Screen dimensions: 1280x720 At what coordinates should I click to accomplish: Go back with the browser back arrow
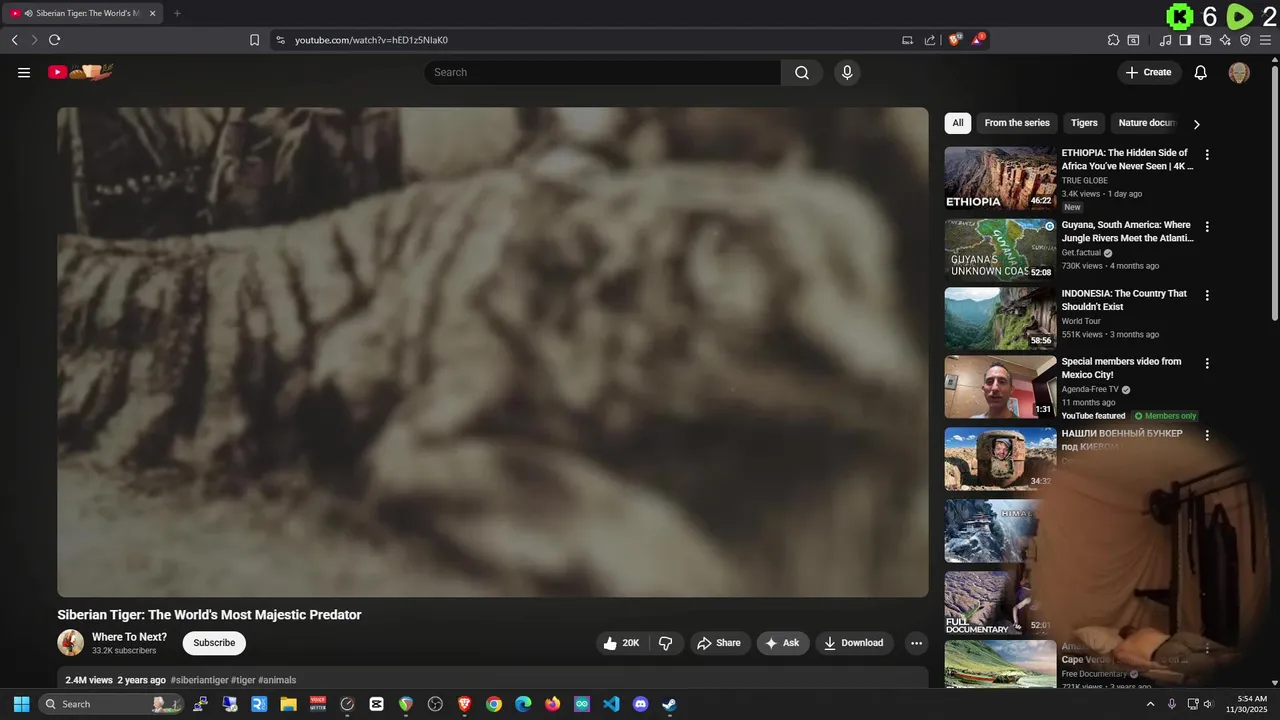point(14,40)
